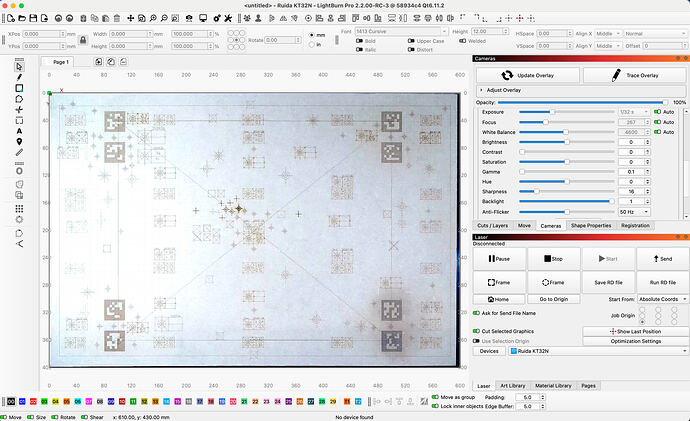Open the Font dropdown 1413 Cursive
Screen dimensions: 690x421
[x=401, y=32]
